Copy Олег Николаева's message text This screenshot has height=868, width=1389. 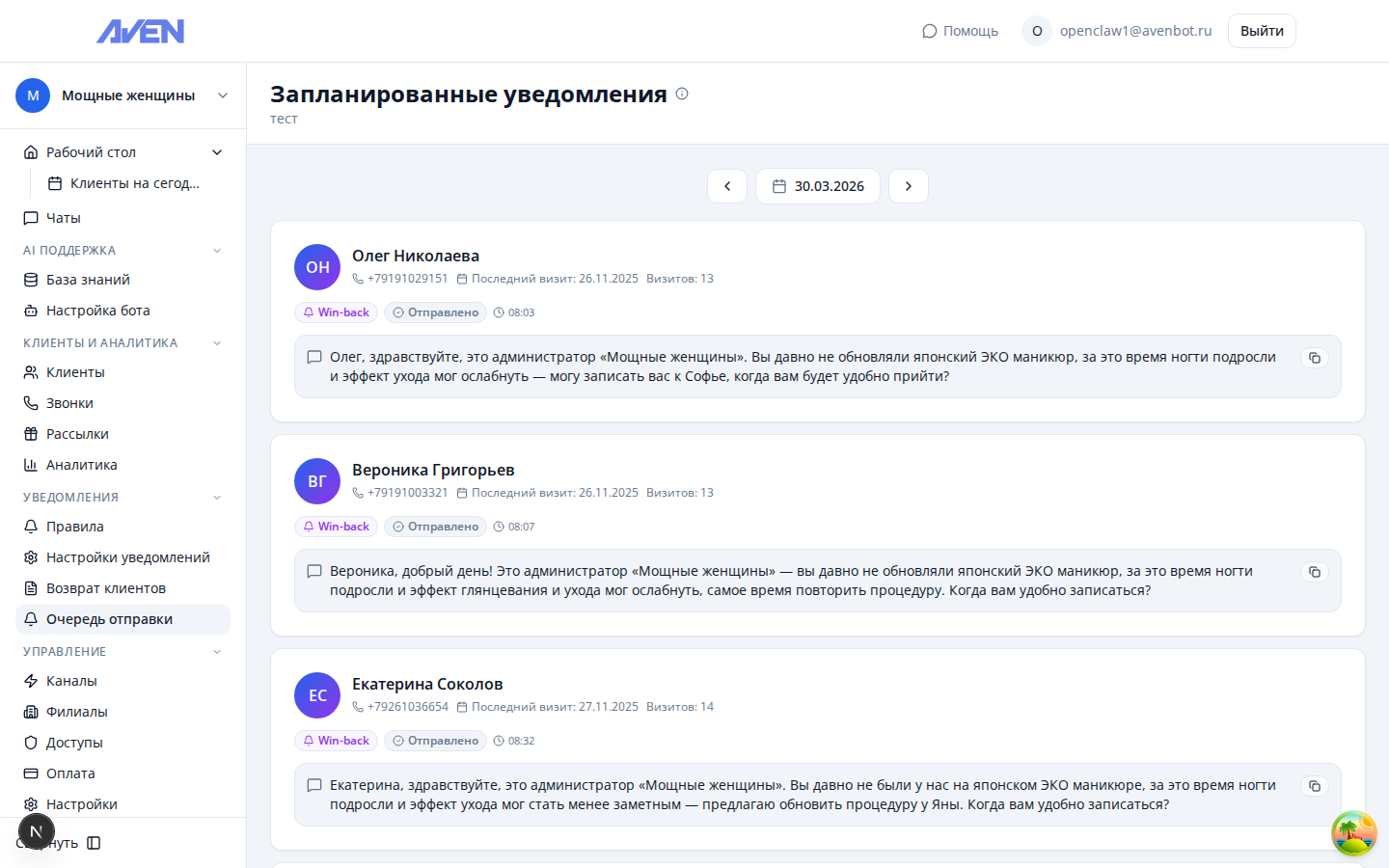coord(1315,358)
